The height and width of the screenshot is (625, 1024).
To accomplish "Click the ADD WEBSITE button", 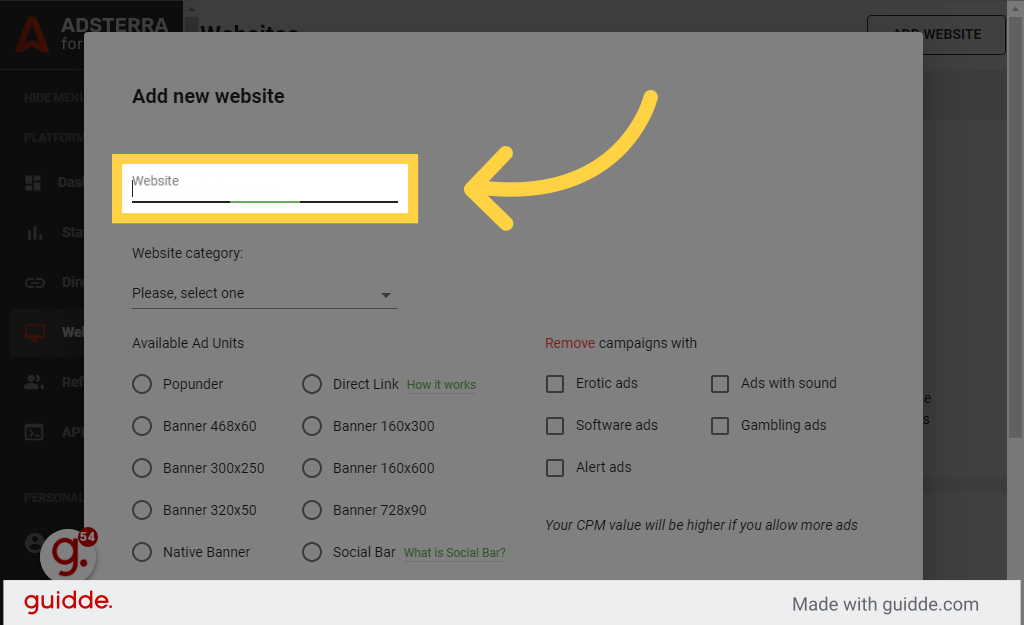I will [x=936, y=34].
